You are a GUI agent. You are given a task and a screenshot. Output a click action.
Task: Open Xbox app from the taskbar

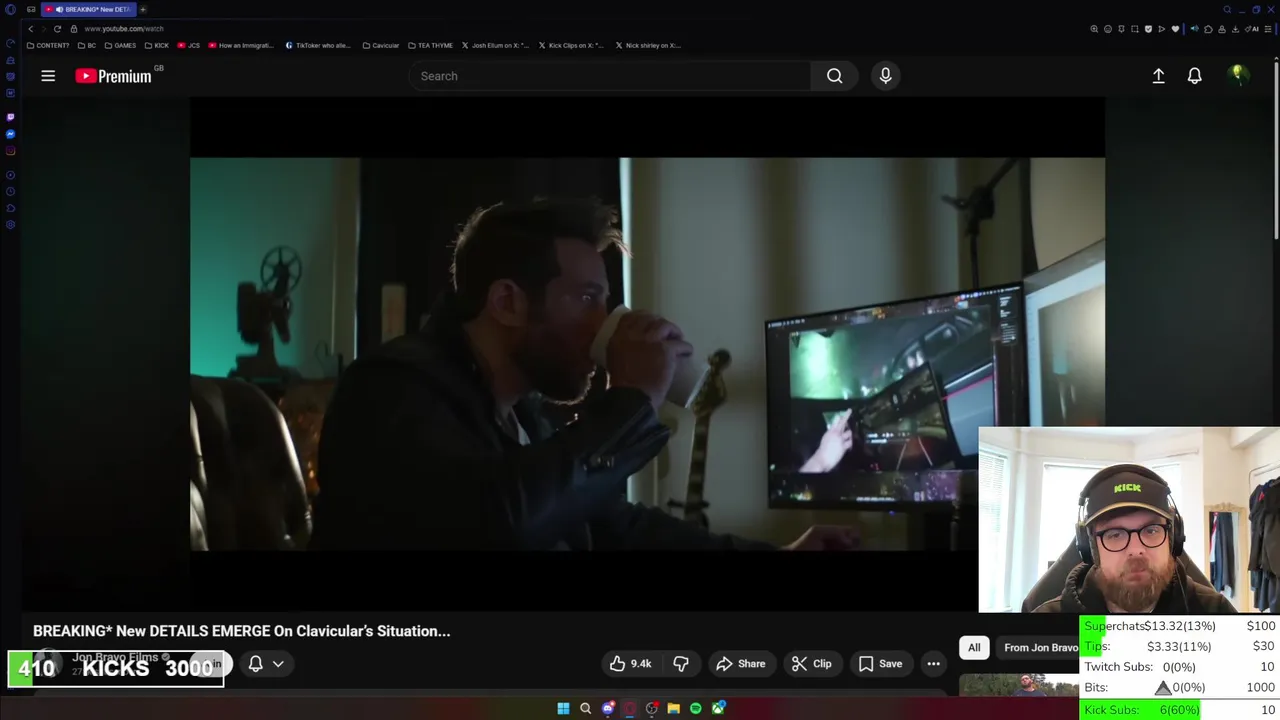(x=718, y=708)
